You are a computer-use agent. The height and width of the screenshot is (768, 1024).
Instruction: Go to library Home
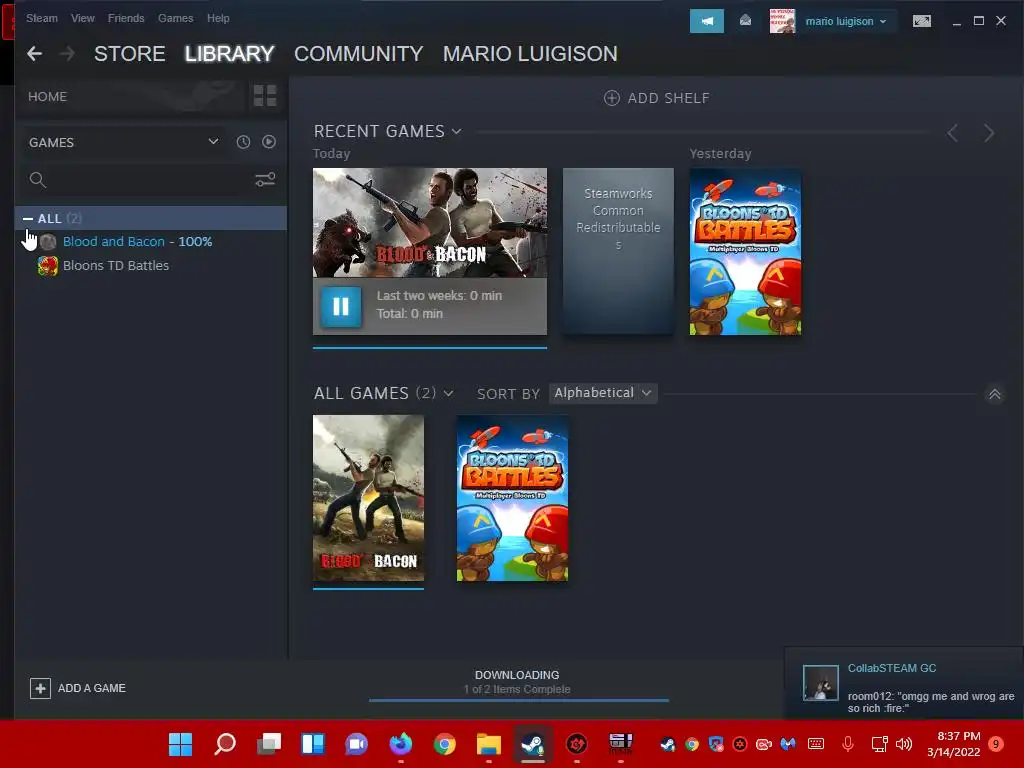48,96
